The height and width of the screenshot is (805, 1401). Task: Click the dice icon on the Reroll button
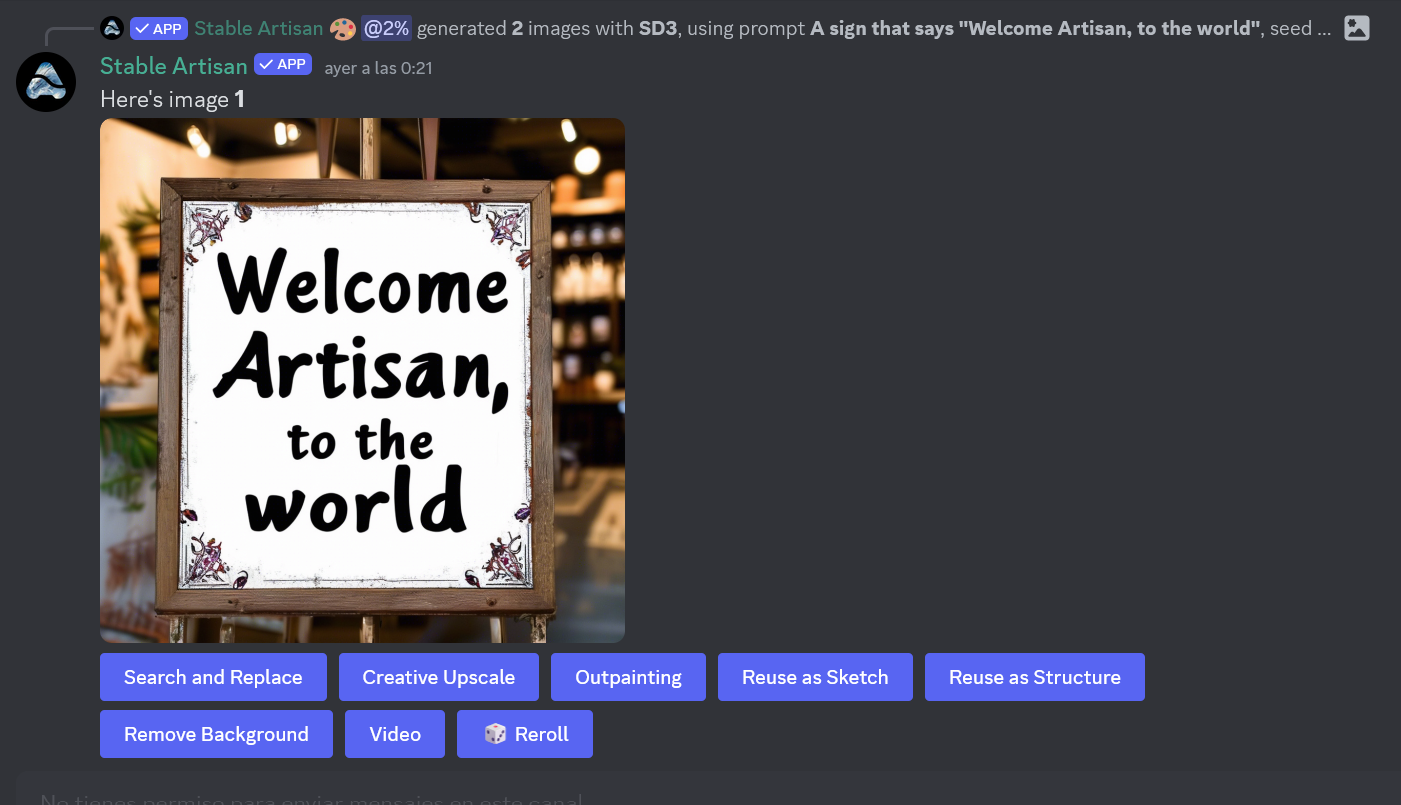pos(494,733)
